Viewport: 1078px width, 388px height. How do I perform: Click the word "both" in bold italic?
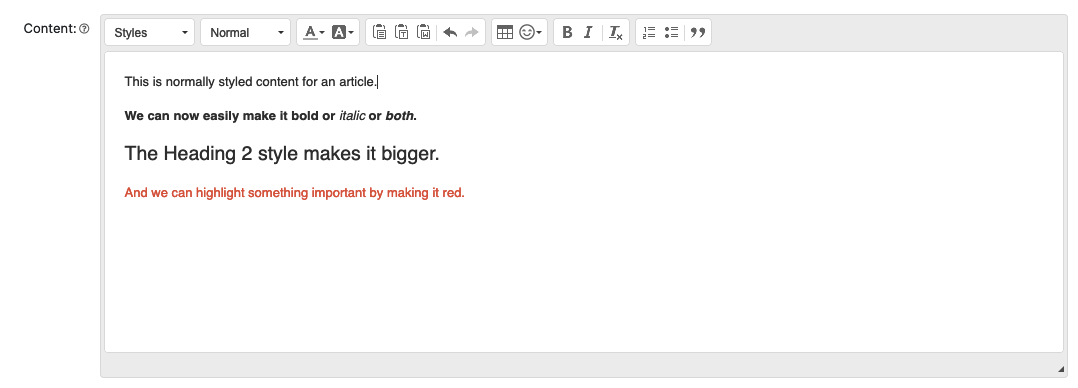click(399, 116)
